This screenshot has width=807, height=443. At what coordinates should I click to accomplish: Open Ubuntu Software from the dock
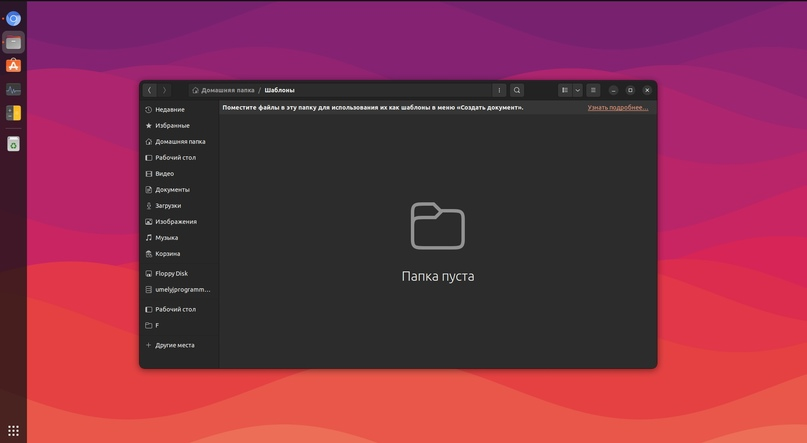[x=13, y=65]
